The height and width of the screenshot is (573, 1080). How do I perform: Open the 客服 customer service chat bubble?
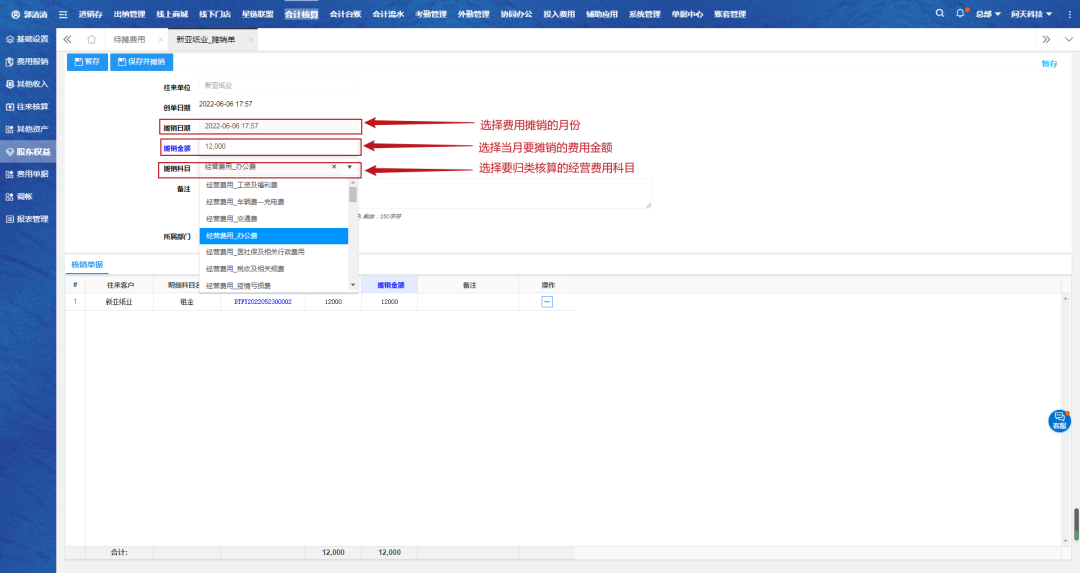click(1059, 421)
